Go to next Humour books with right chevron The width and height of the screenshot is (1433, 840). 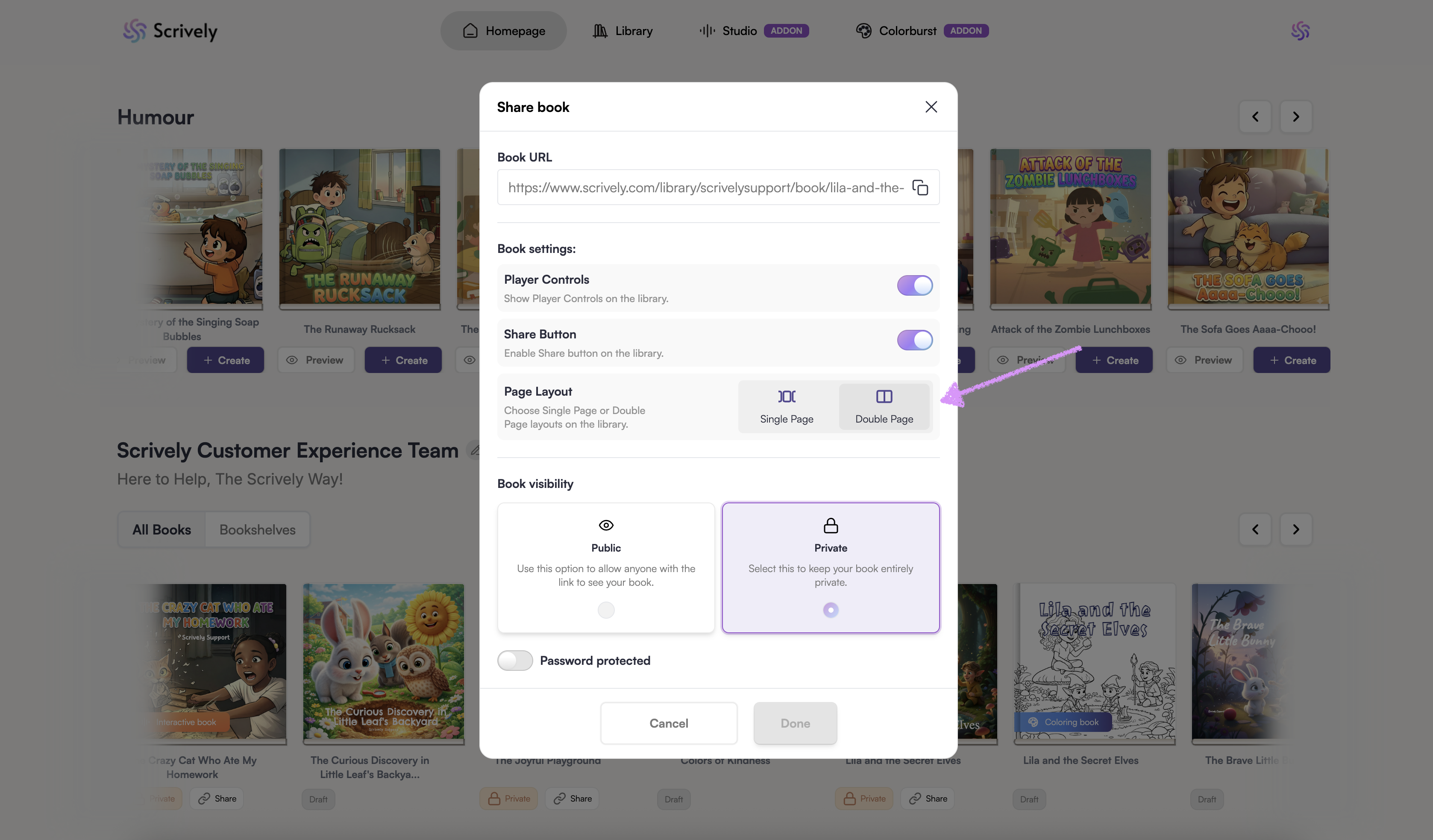click(1295, 117)
